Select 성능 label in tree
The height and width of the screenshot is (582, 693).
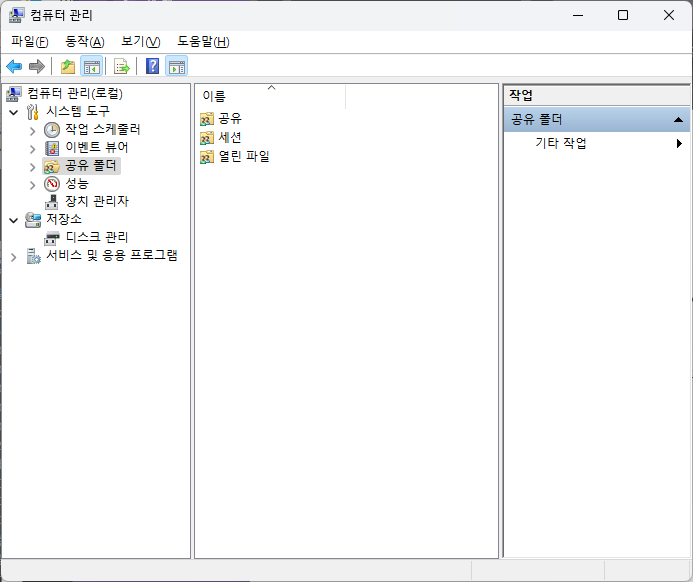tap(77, 183)
